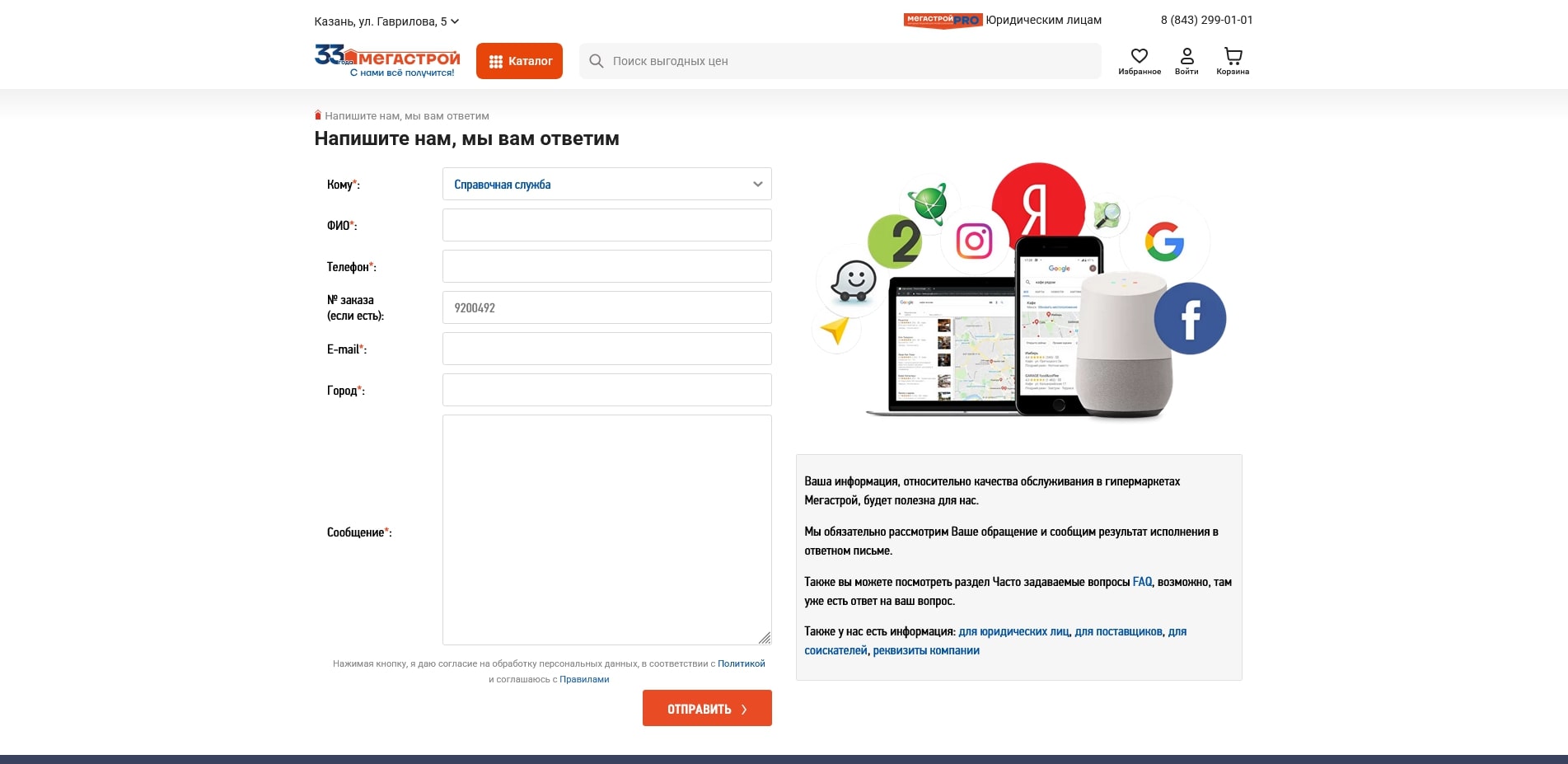Click the magnifier icon in search bar

point(597,61)
